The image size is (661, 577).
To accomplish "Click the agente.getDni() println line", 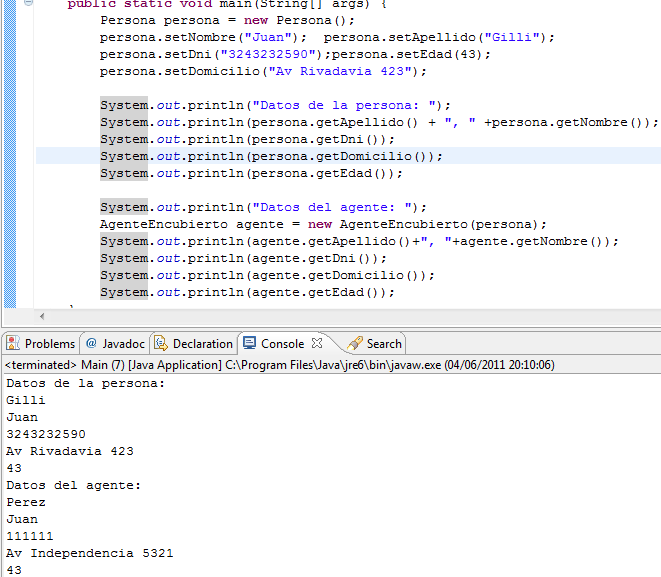I will tap(243, 258).
